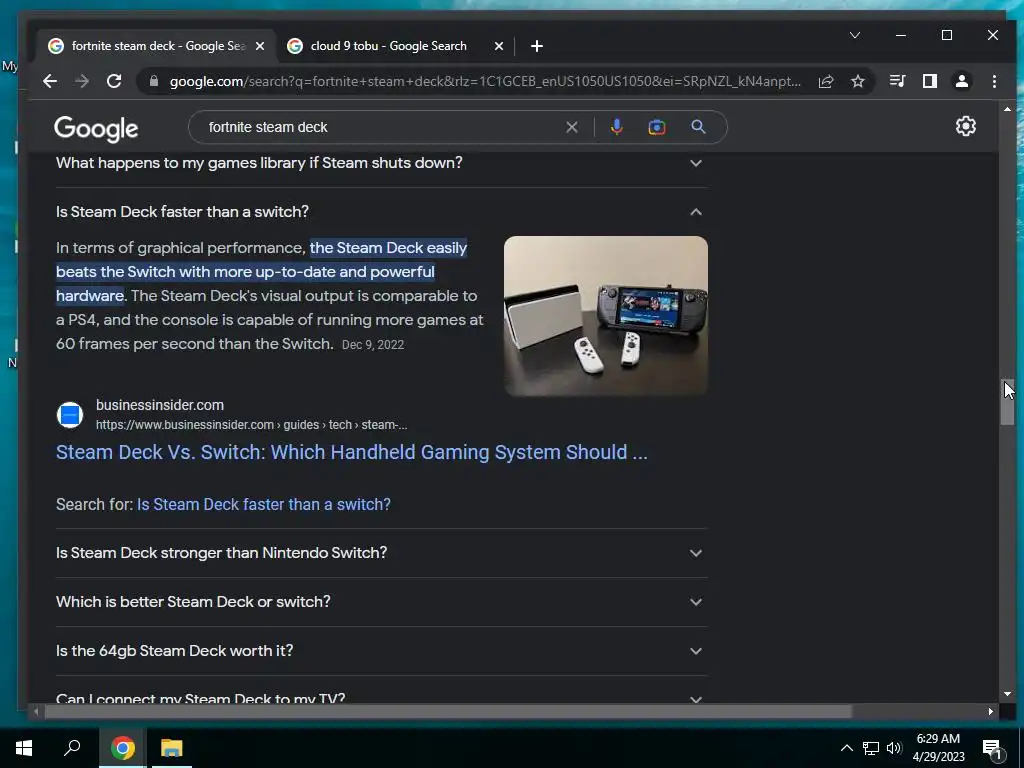Open the Chrome side panel
1024x768 pixels.
tap(930, 81)
